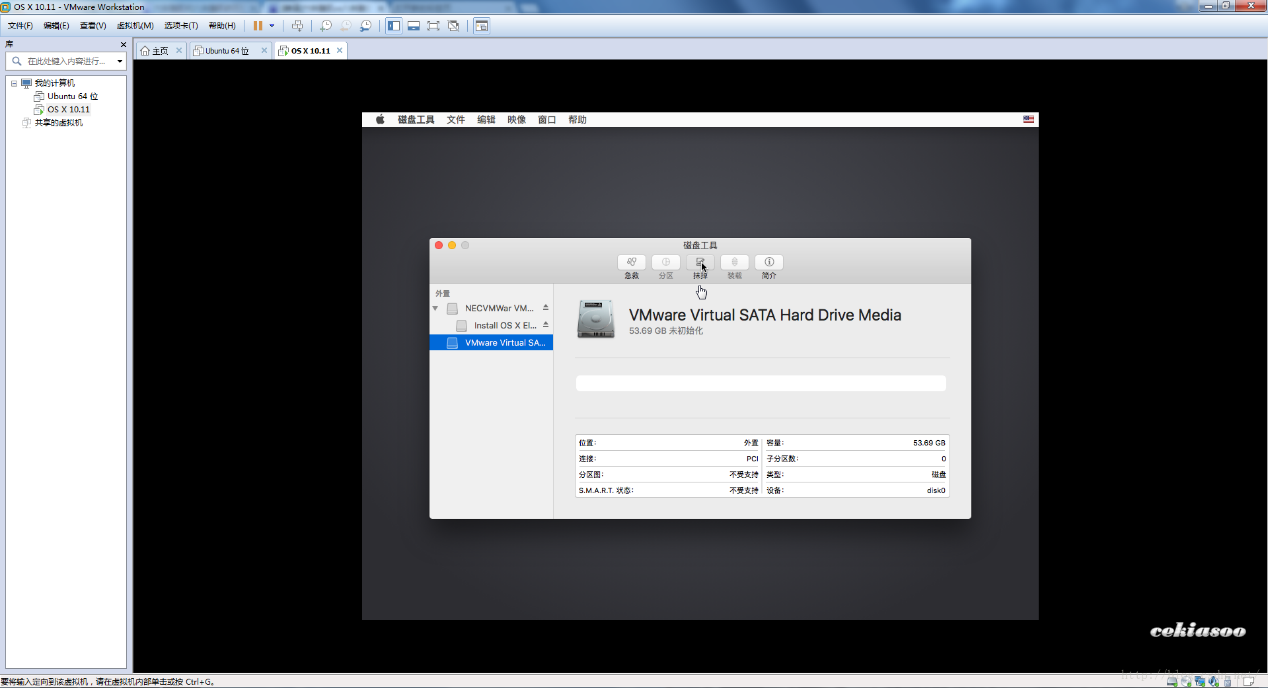Click the 53.69 GB 未初始化 subtitle text
The width and height of the screenshot is (1268, 688).
pyautogui.click(x=666, y=331)
